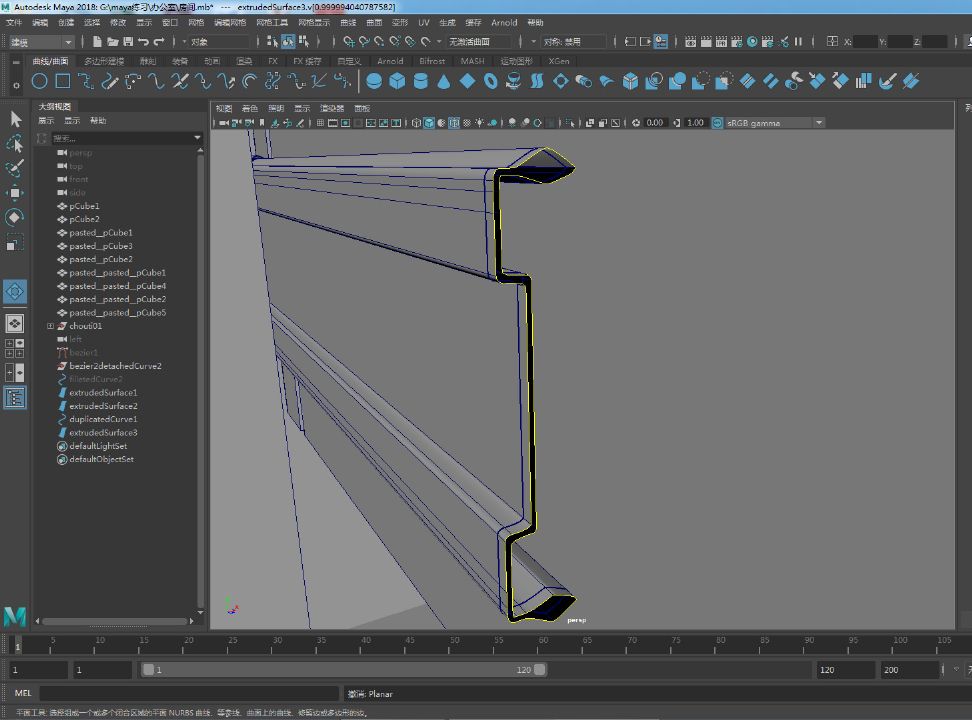Viewport: 972px width, 720px height.
Task: Open the 文件 menu
Action: 14,22
